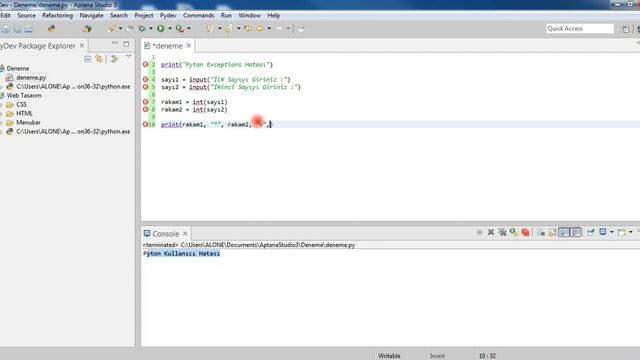Click the Open Perspective icon

626,29
